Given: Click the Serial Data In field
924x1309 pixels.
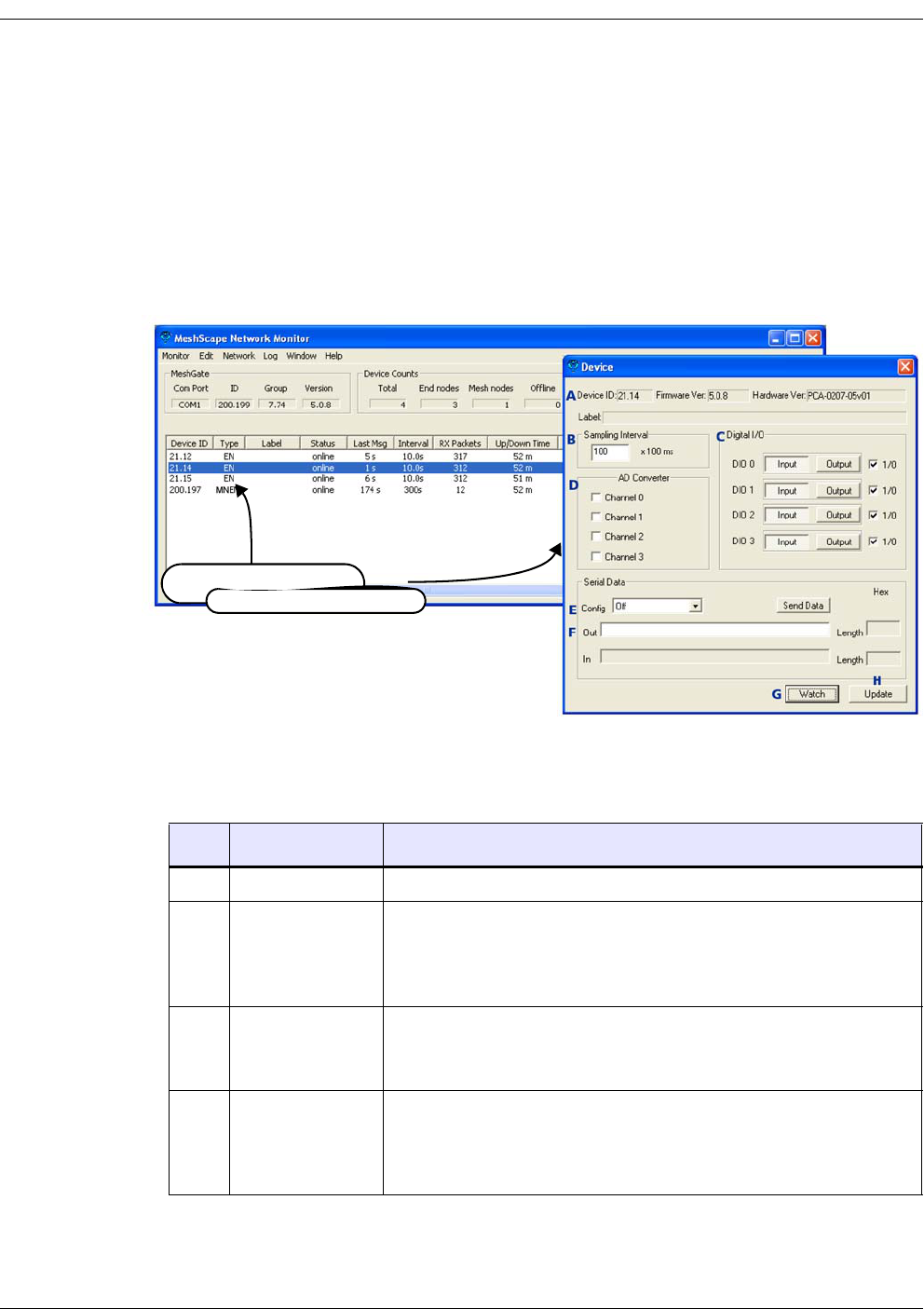Looking at the screenshot, I should point(714,657).
